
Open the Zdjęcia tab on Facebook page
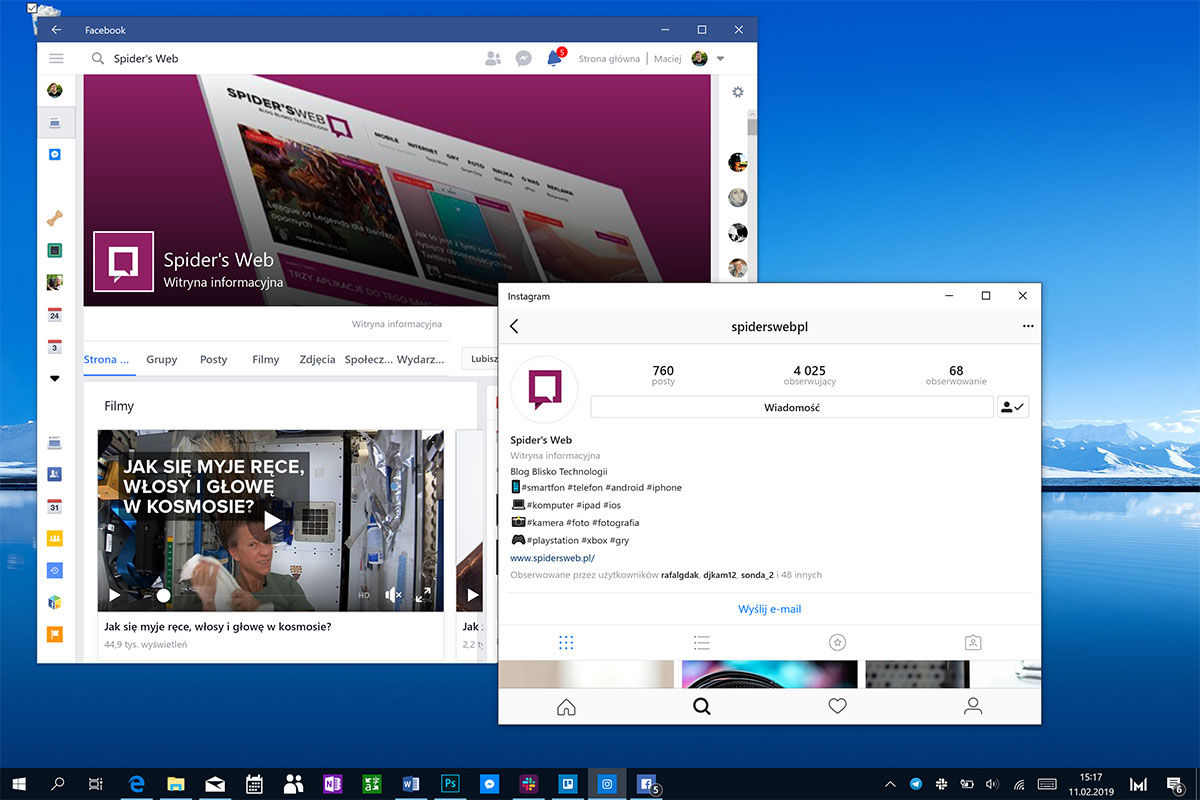tap(317, 359)
